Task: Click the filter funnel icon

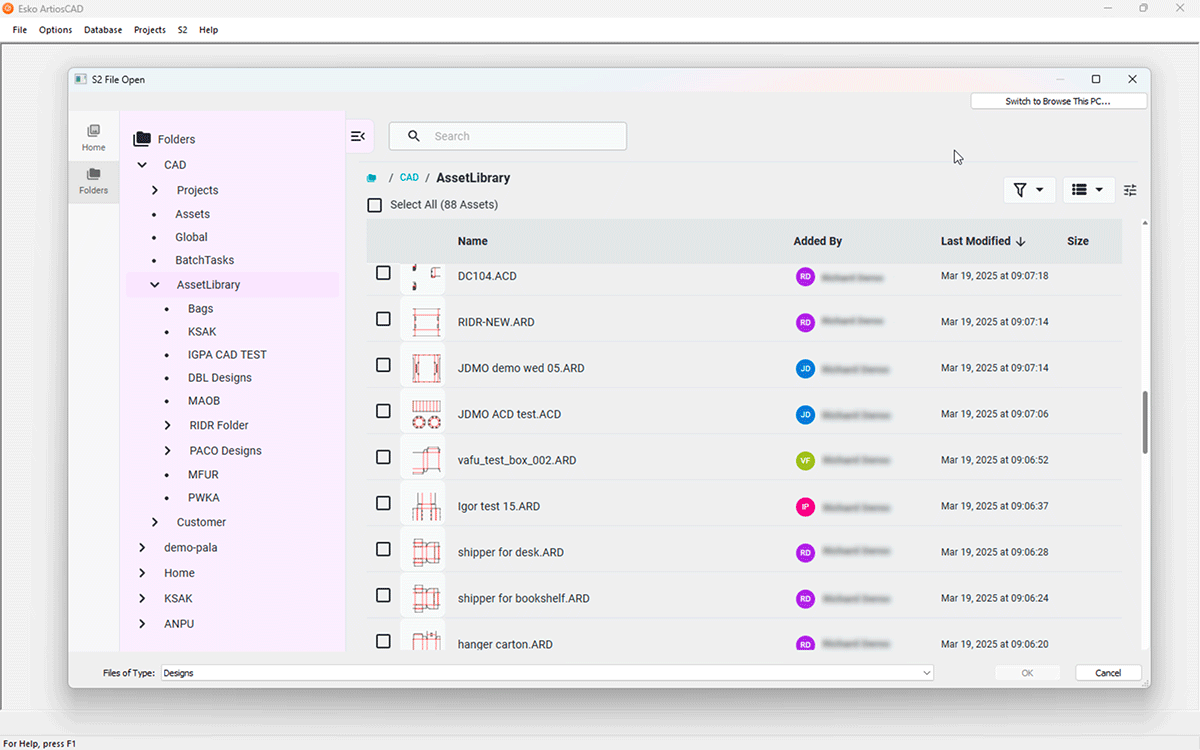Action: 1020,190
